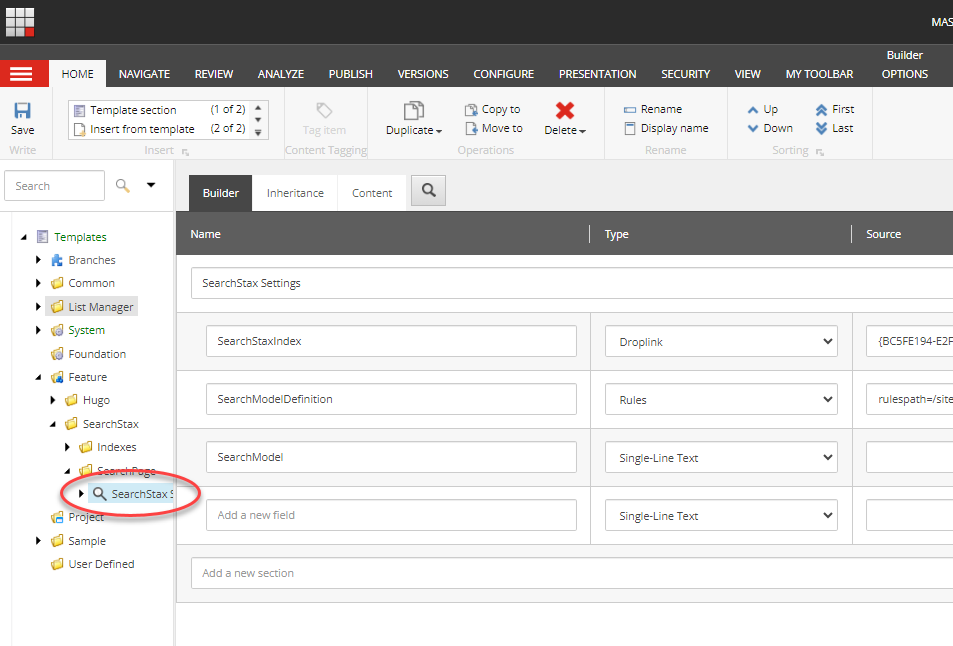This screenshot has height=646, width=953.
Task: Open the SECURITY ribbon tab
Action: click(686, 74)
